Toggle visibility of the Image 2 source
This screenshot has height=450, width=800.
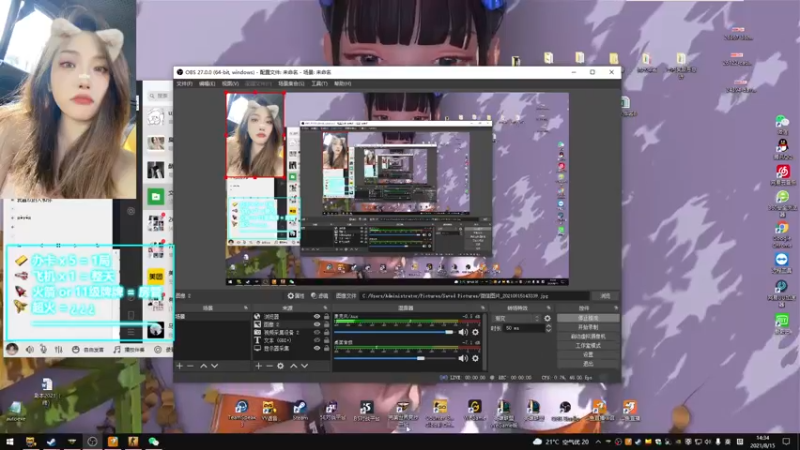point(317,324)
